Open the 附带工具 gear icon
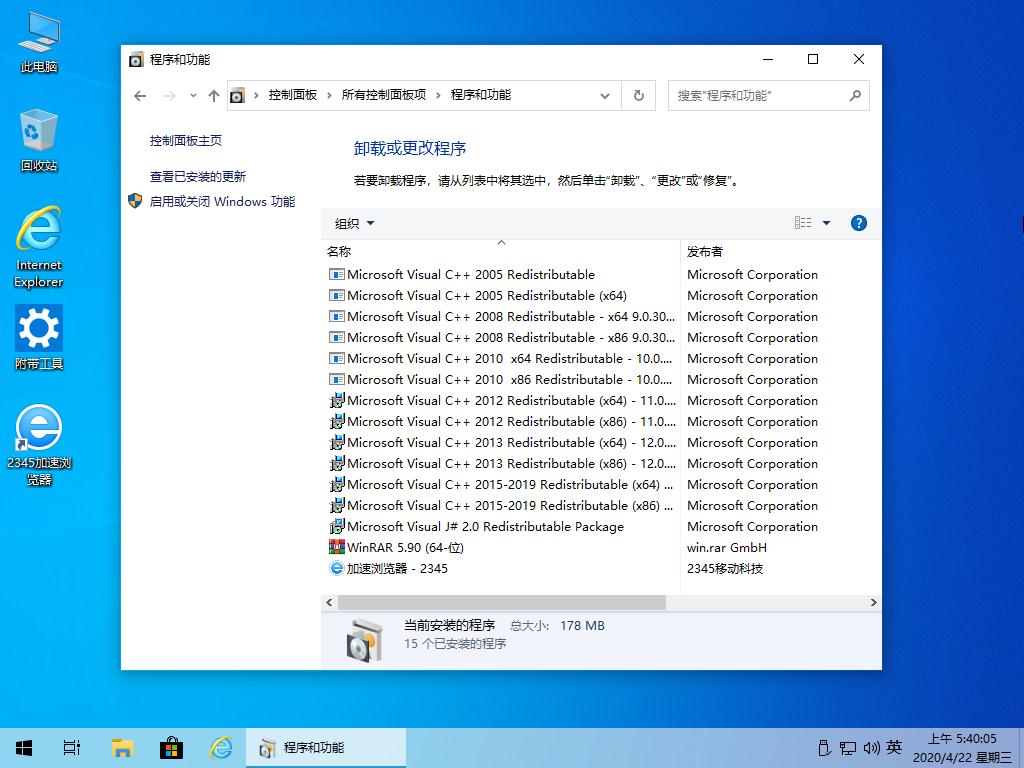Screen dimensions: 1024x768 click(39, 338)
